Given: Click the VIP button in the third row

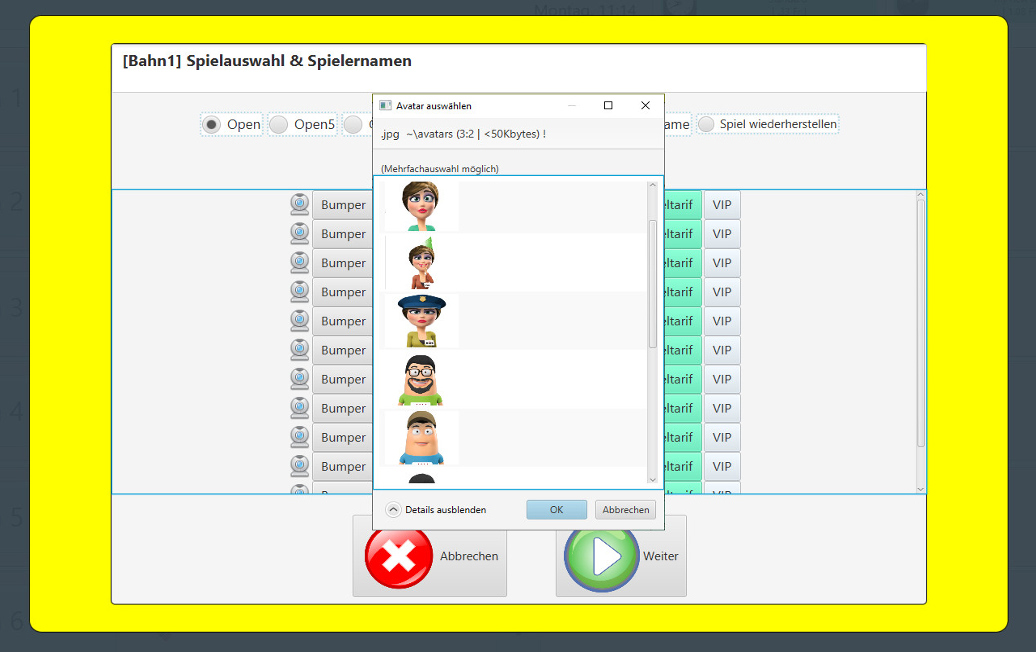Looking at the screenshot, I should 721,263.
